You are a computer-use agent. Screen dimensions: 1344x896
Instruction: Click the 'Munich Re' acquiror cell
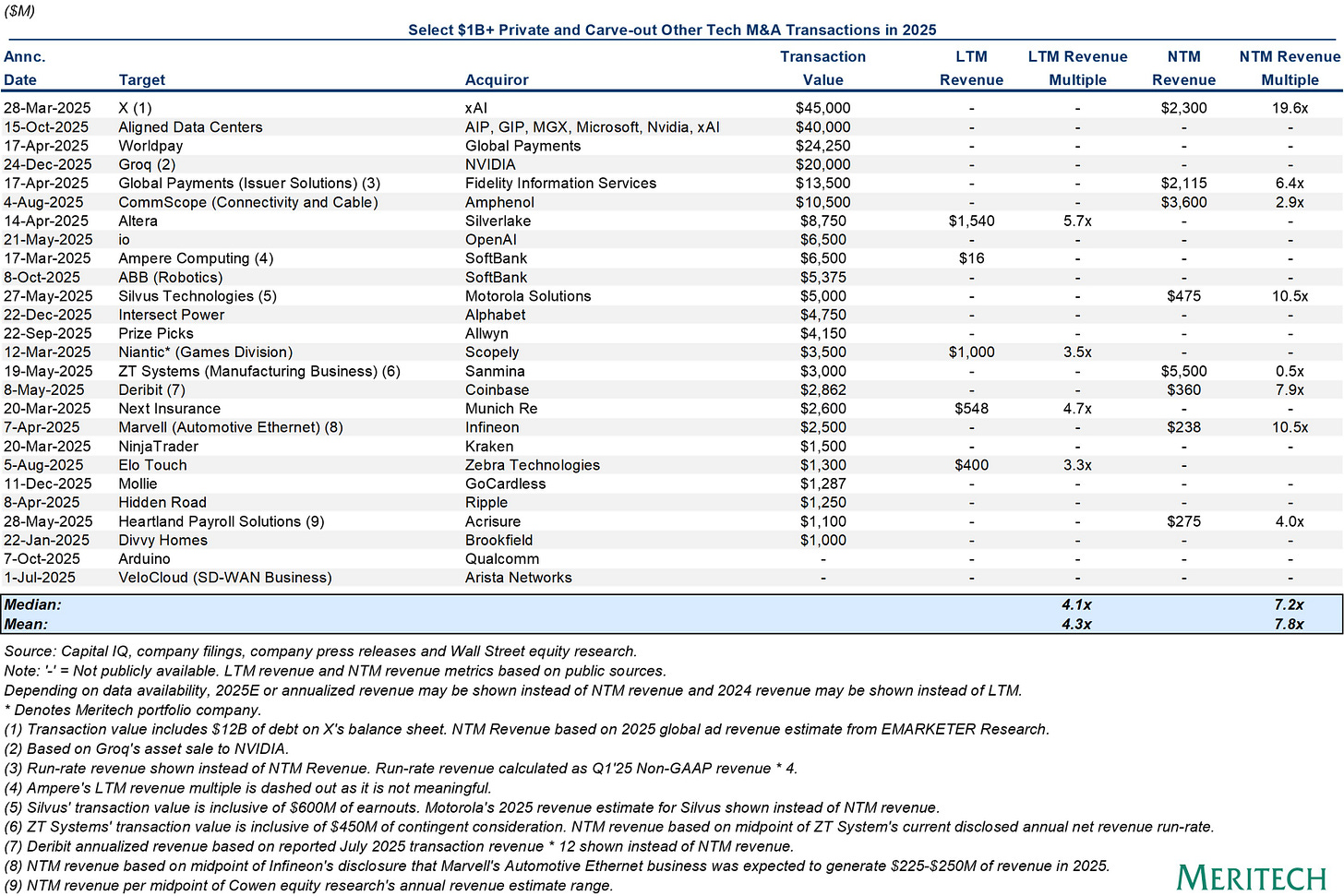click(x=500, y=409)
